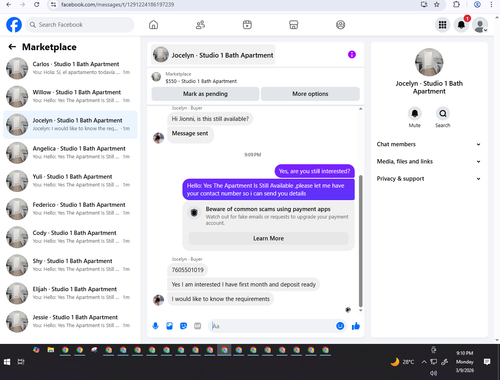
Task: Expand the Privacy & support section
Action: point(429,179)
